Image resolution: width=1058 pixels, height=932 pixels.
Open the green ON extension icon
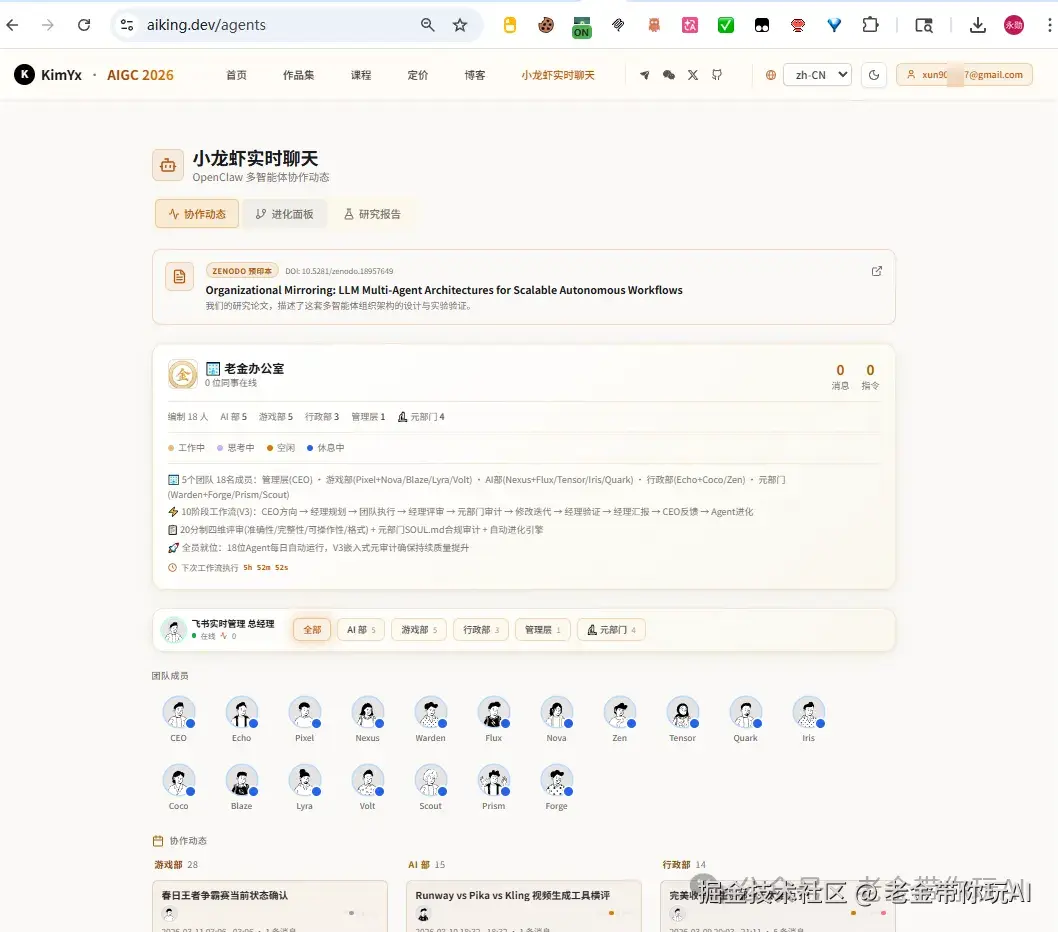(x=582, y=27)
